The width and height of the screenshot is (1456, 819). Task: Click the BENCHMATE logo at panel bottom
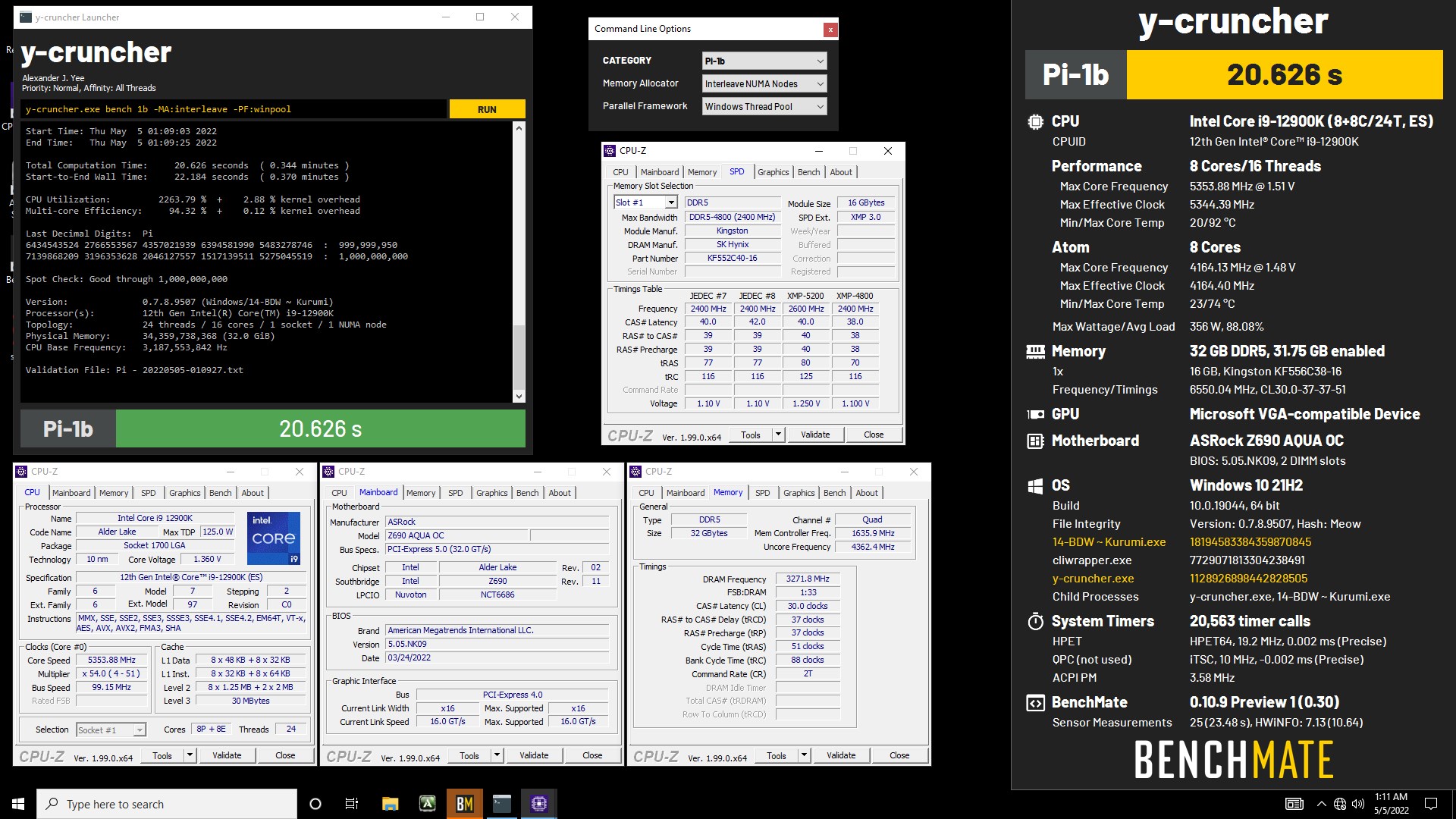point(1234,760)
